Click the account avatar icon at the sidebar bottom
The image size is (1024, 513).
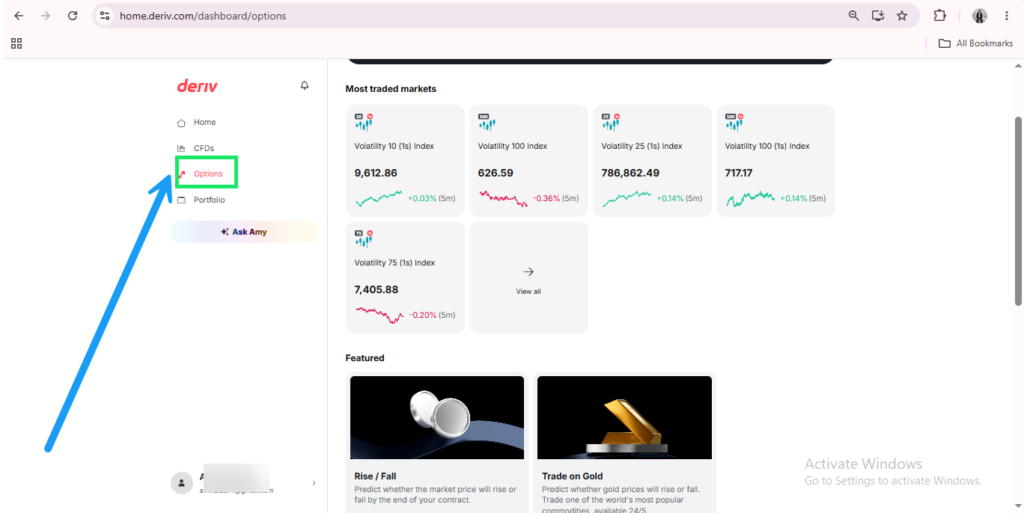coord(181,483)
